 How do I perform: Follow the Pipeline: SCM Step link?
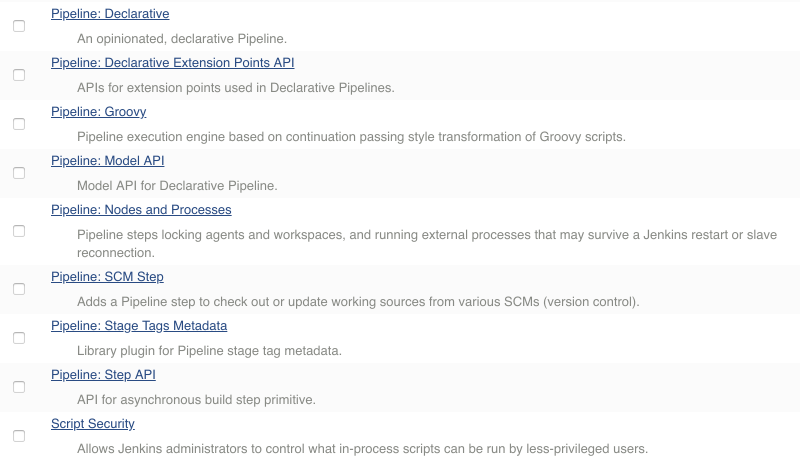pyautogui.click(x=107, y=277)
